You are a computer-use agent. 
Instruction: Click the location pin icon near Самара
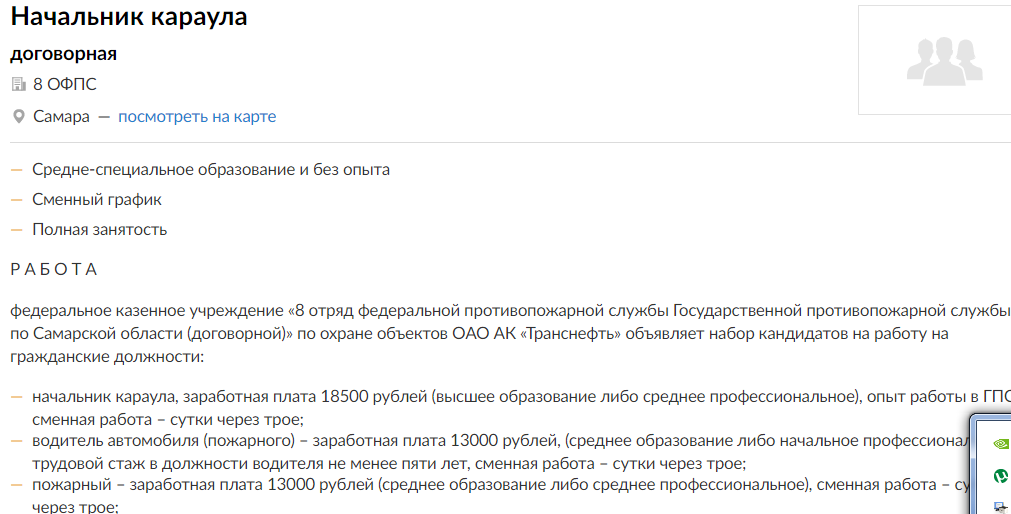[19, 117]
